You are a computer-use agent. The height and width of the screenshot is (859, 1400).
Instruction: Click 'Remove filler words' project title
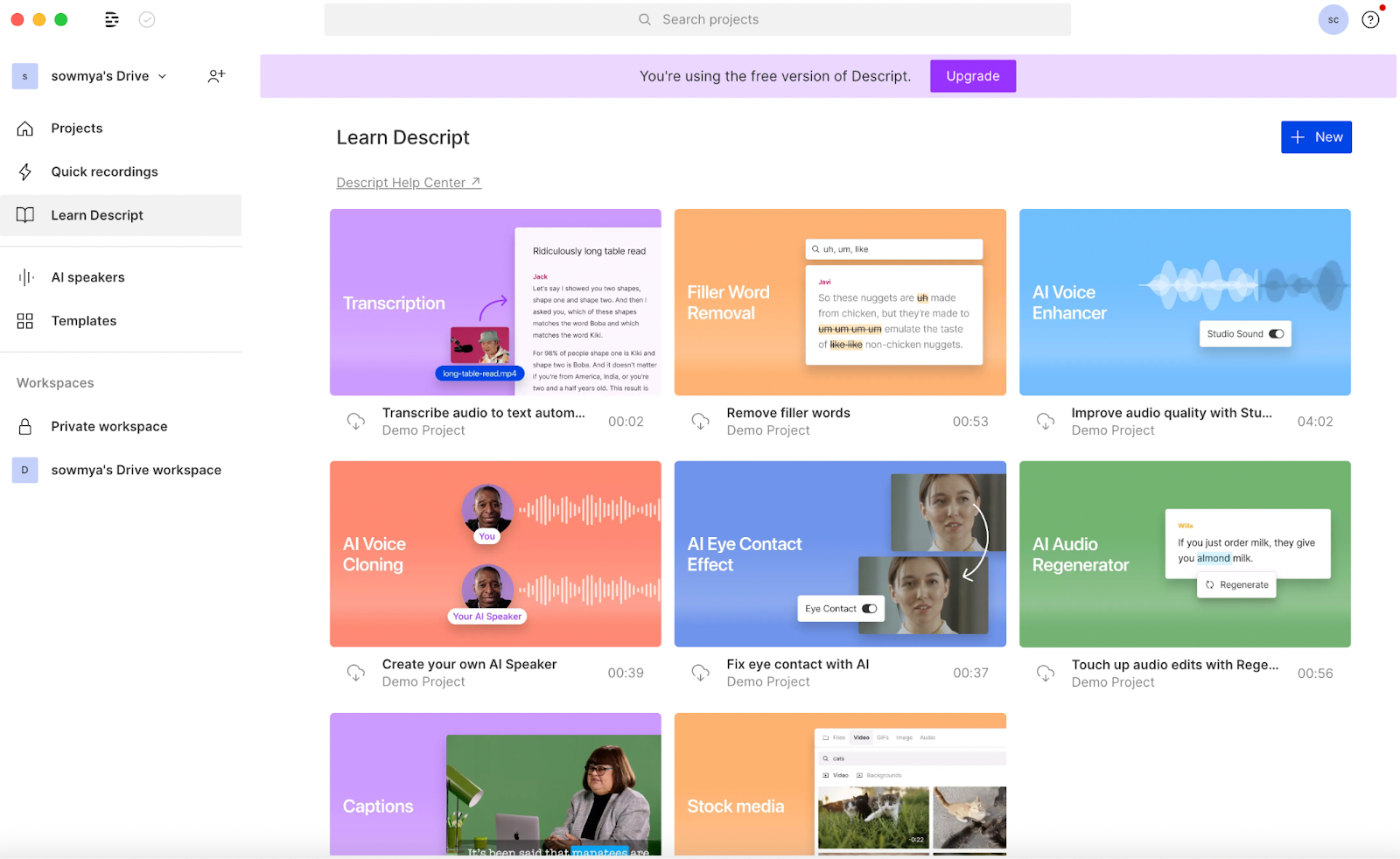pos(788,413)
